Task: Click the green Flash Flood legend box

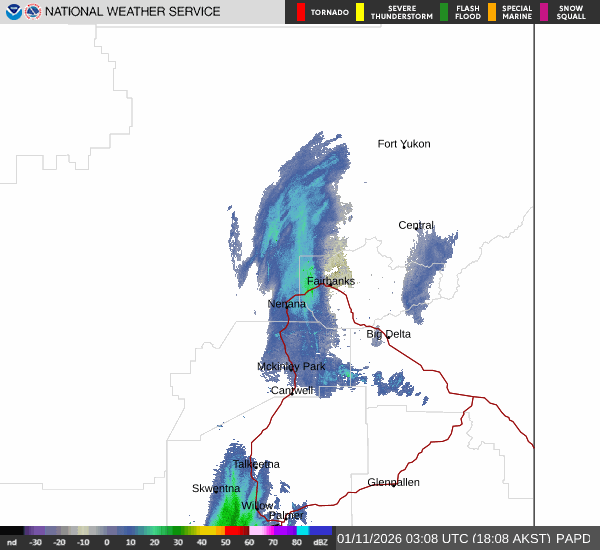Action: (444, 12)
